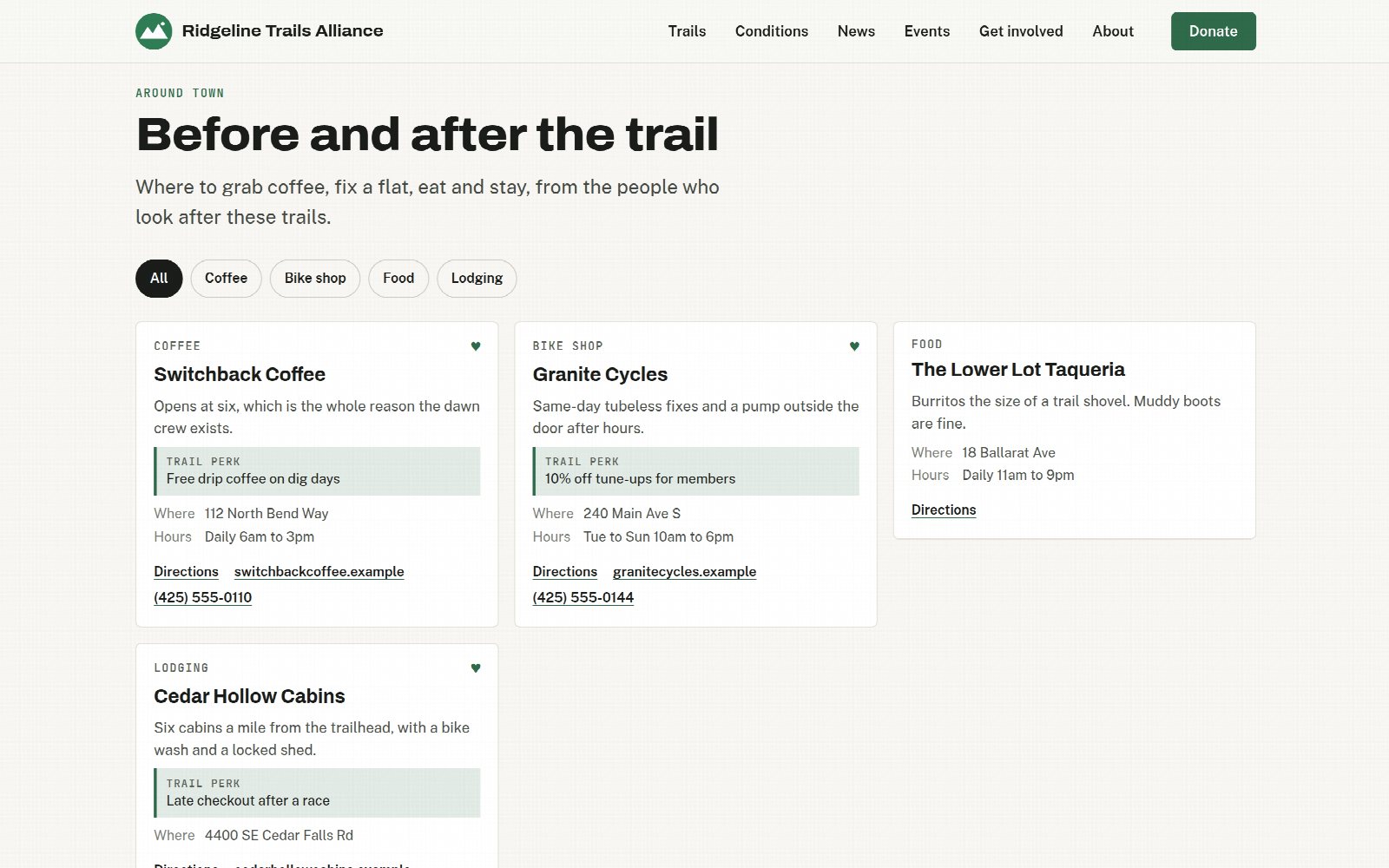This screenshot has width=1389, height=868.
Task: Open Get involved in the navigation
Action: click(x=1021, y=31)
